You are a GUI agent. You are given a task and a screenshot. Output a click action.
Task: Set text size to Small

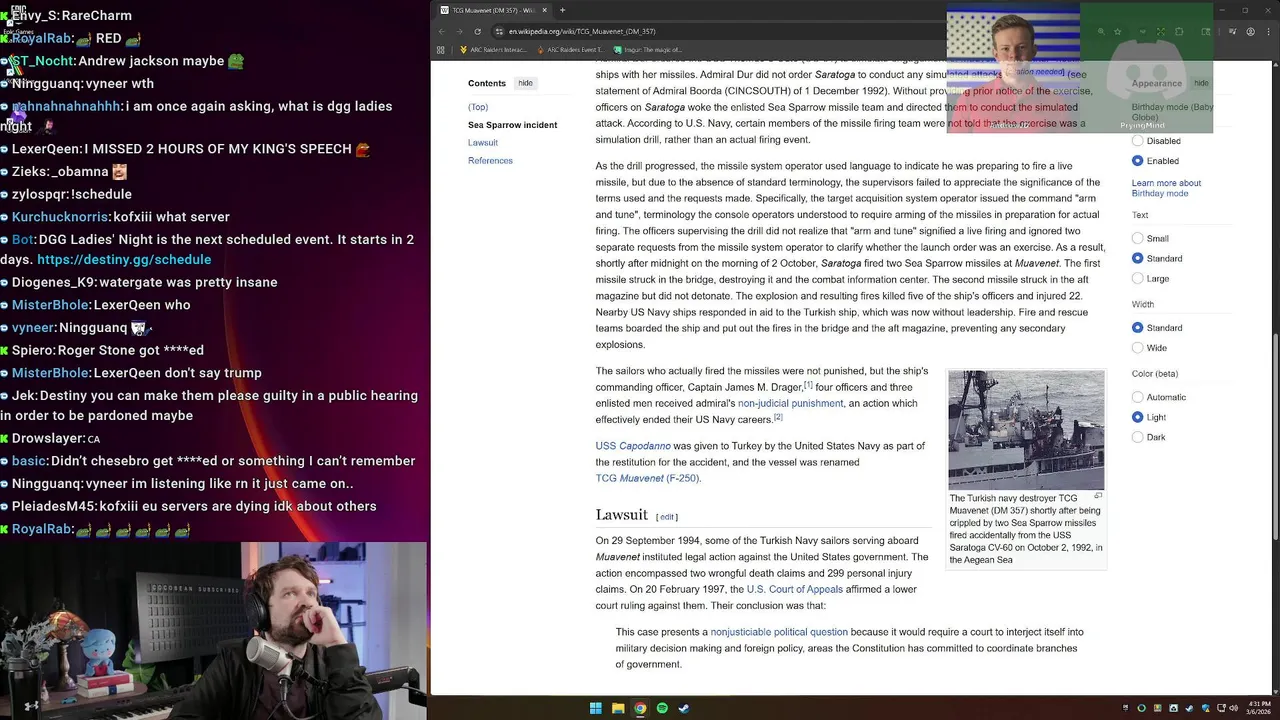point(1138,238)
